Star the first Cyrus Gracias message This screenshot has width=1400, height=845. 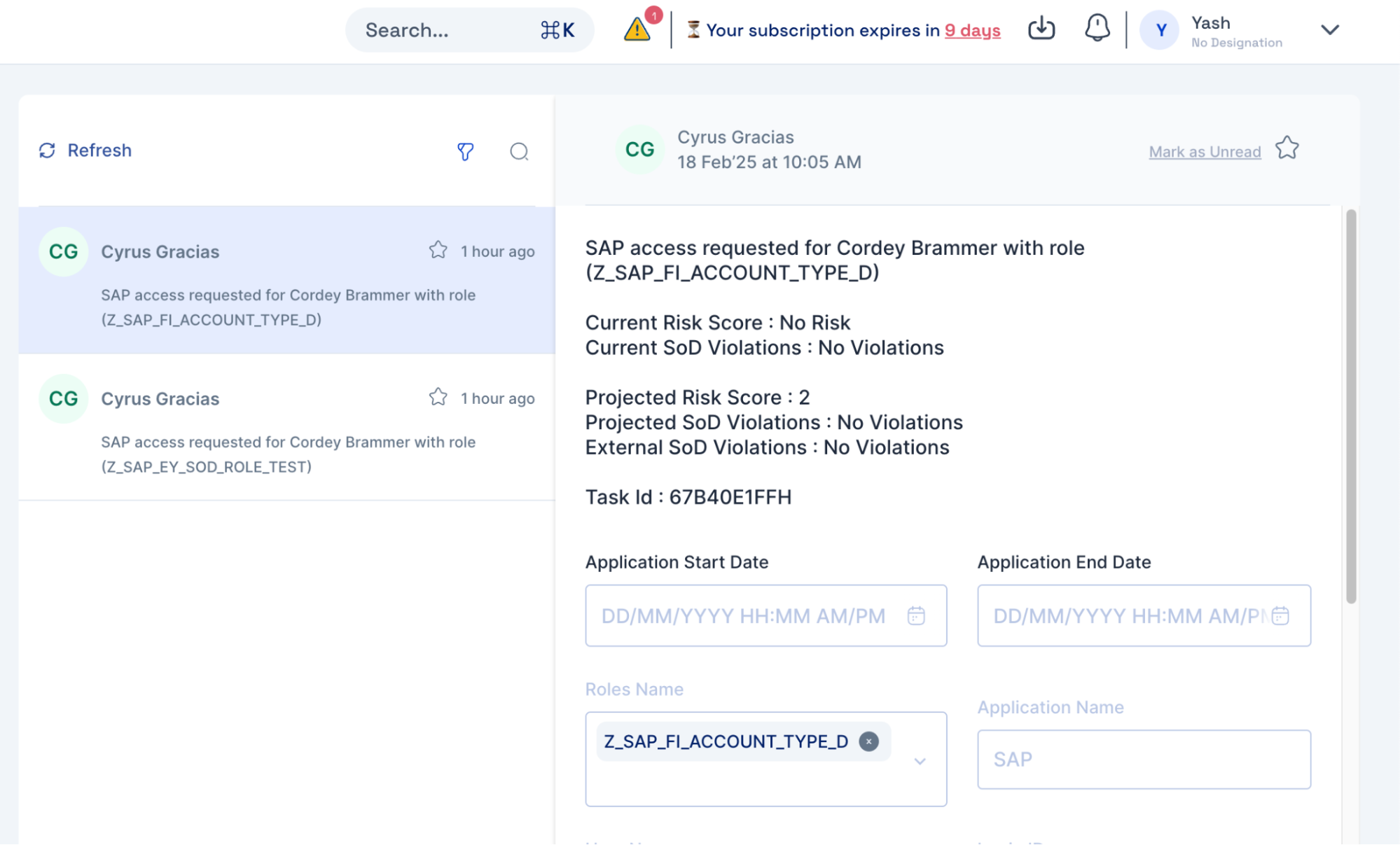438,250
